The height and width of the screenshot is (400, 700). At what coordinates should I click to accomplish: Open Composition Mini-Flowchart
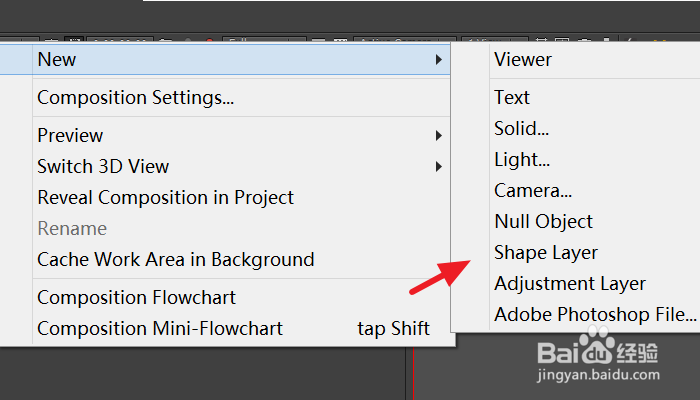(160, 328)
